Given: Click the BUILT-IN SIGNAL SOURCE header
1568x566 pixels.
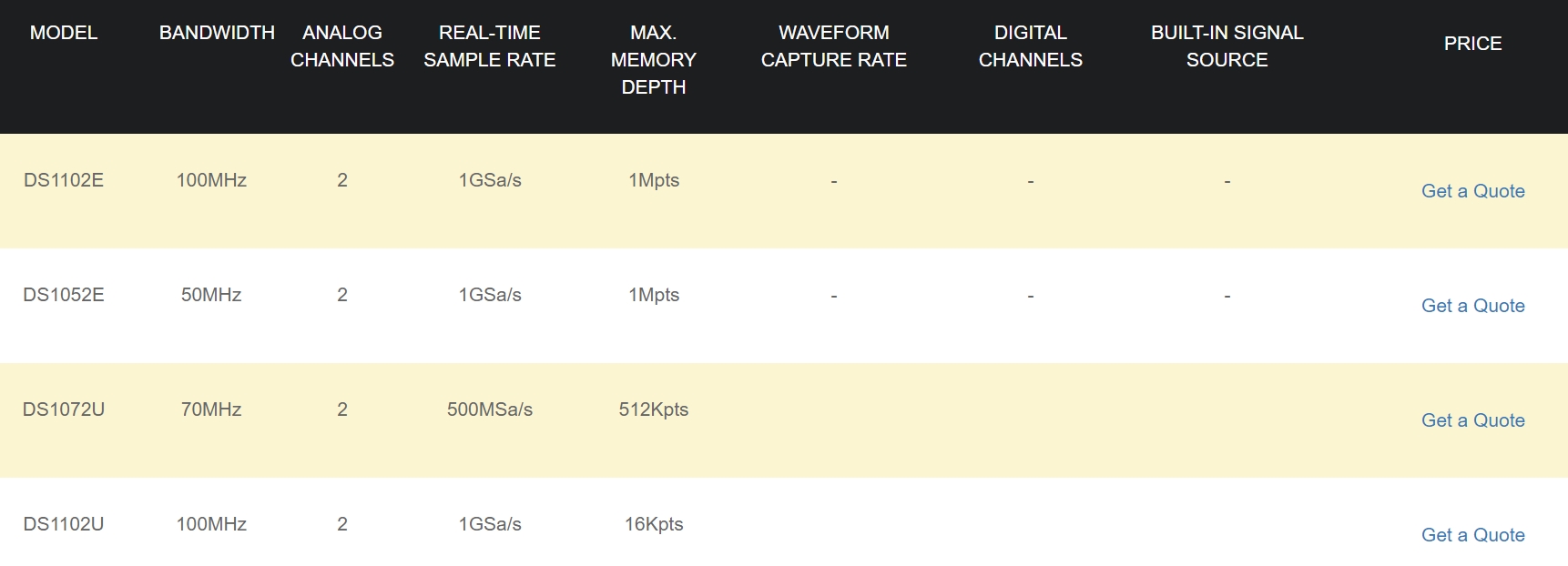Looking at the screenshot, I should click(x=1227, y=46).
